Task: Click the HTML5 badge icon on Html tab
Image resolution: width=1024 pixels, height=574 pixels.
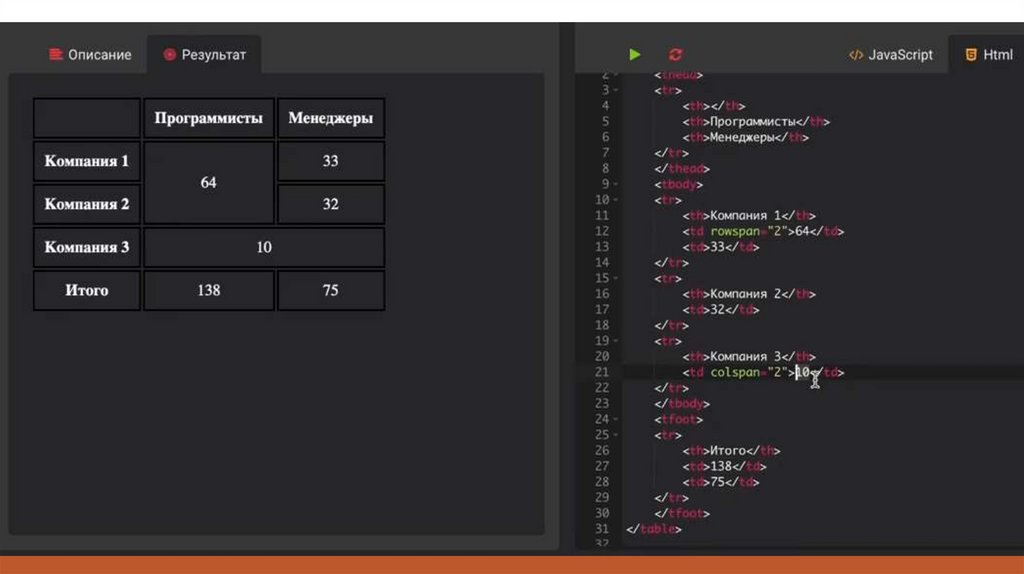Action: tap(970, 55)
